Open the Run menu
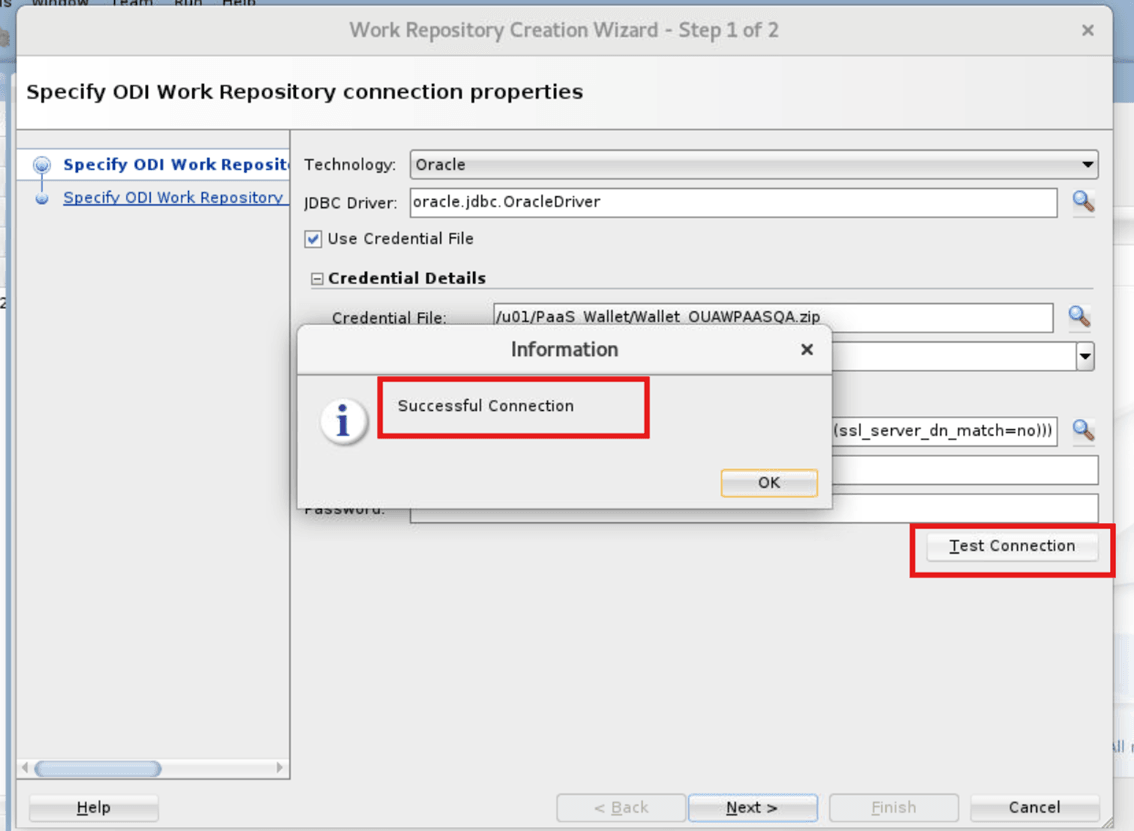 coord(187,4)
